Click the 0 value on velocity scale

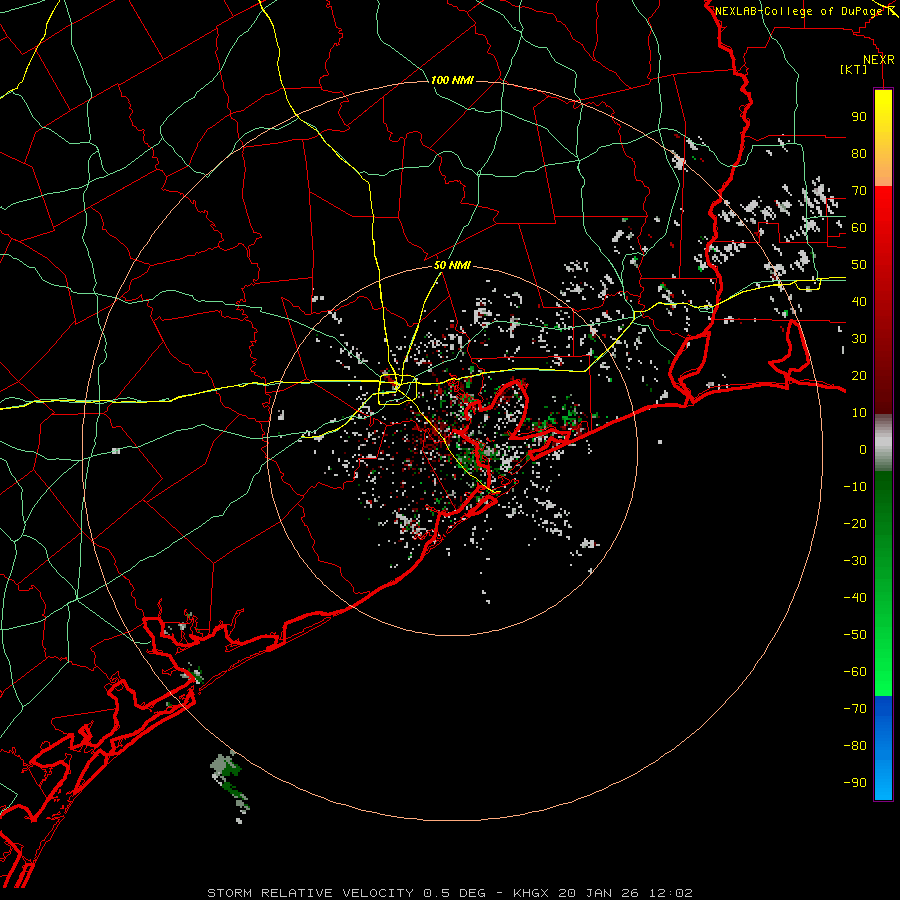pyautogui.click(x=863, y=449)
